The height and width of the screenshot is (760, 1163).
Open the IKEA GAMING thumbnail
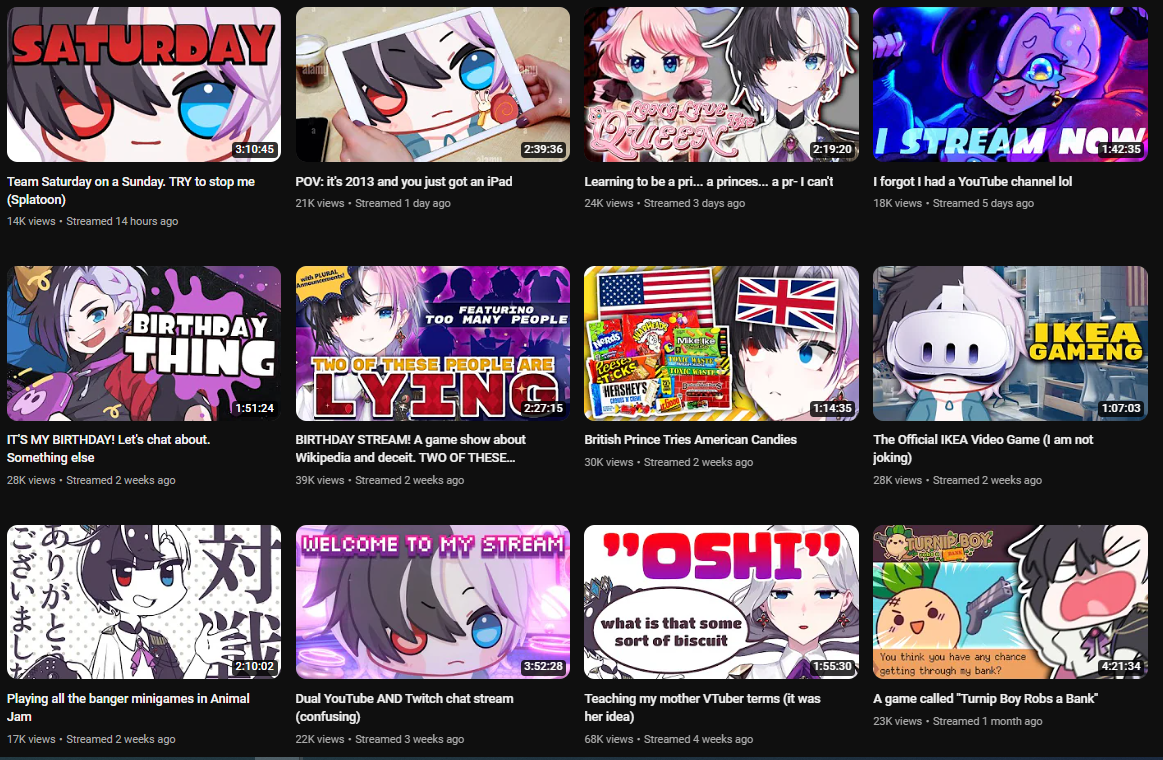click(x=1010, y=343)
